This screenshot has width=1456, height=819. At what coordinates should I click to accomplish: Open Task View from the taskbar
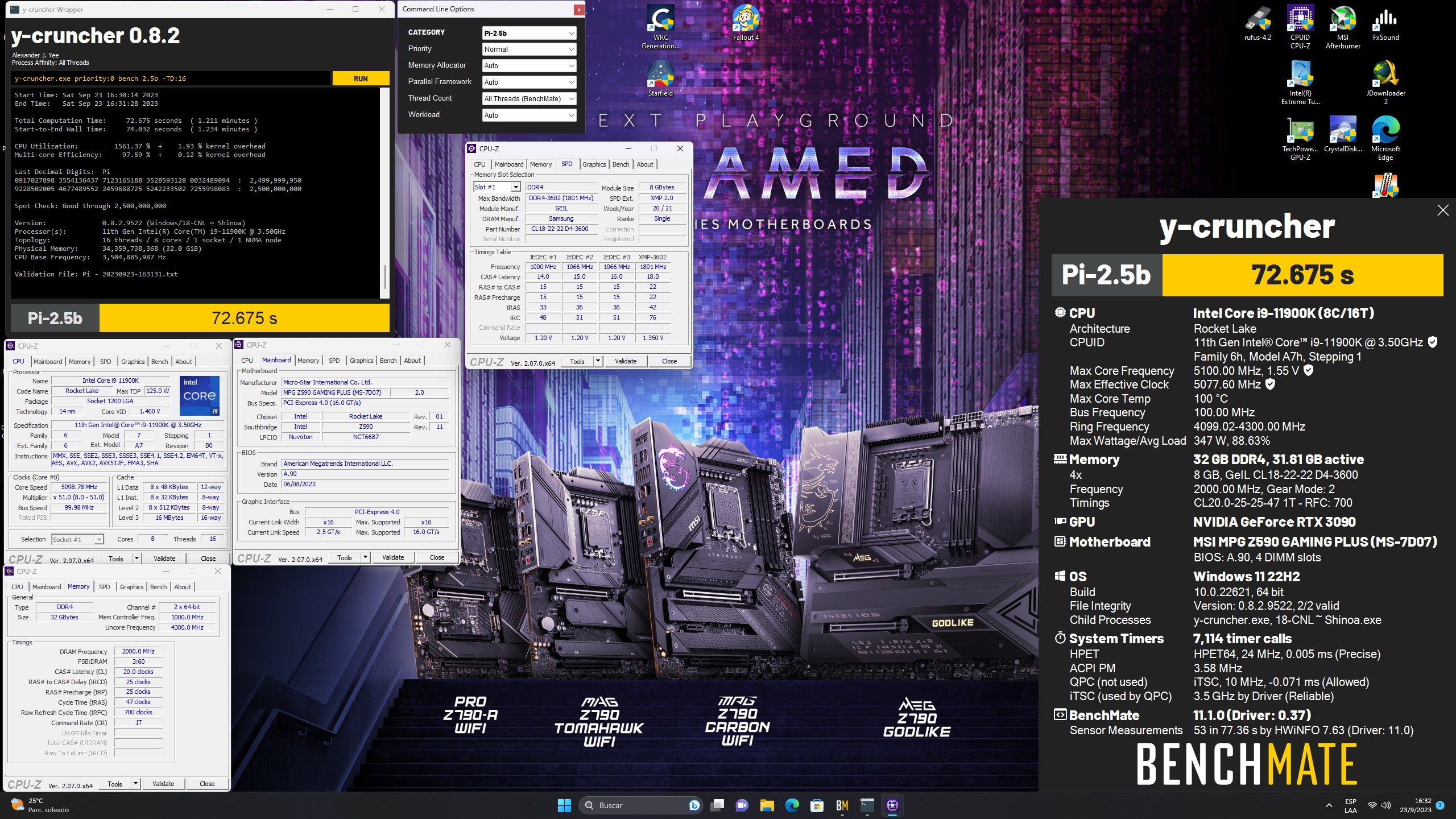coord(718,805)
